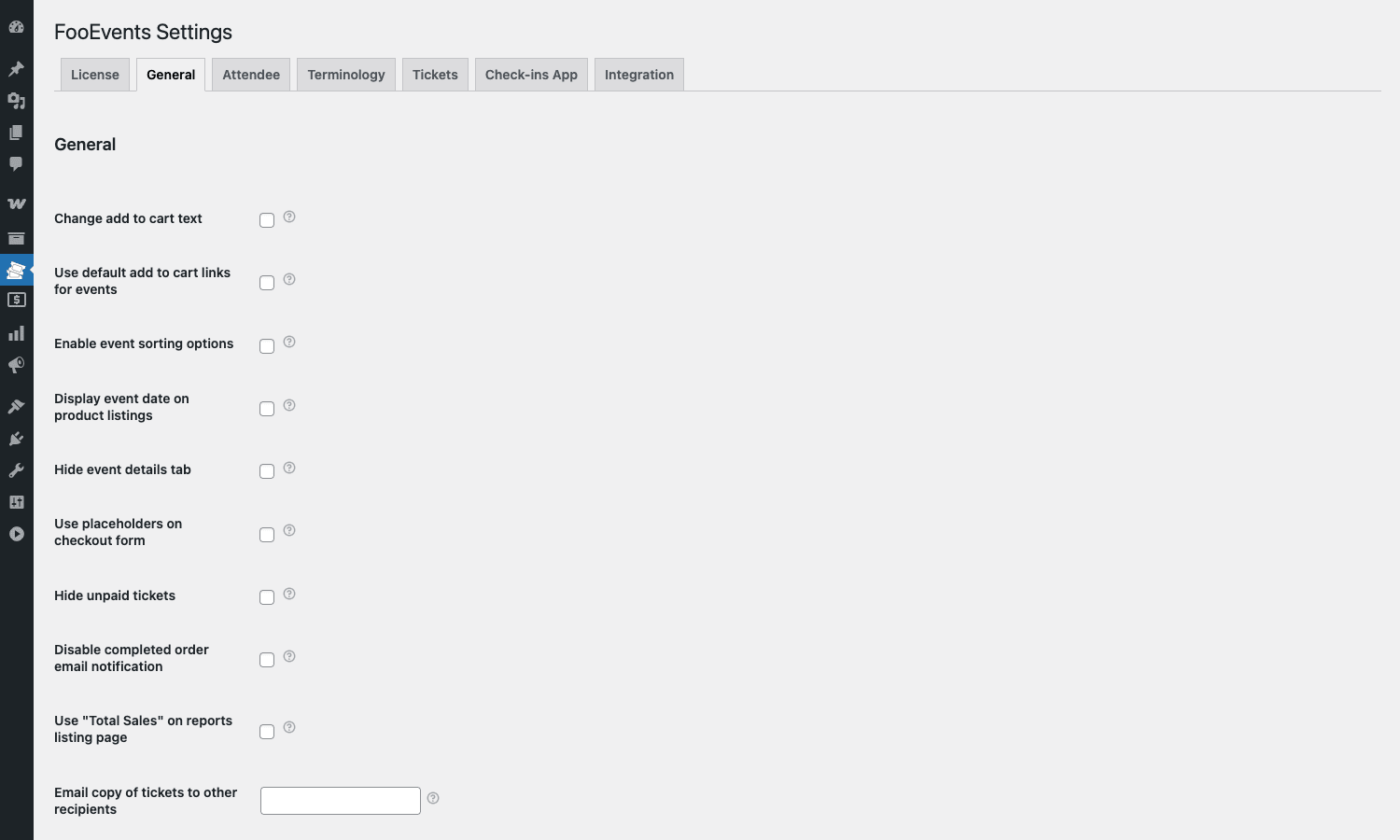The width and height of the screenshot is (1400, 840).
Task: Open the Appearance paintbrush icon
Action: click(x=16, y=406)
